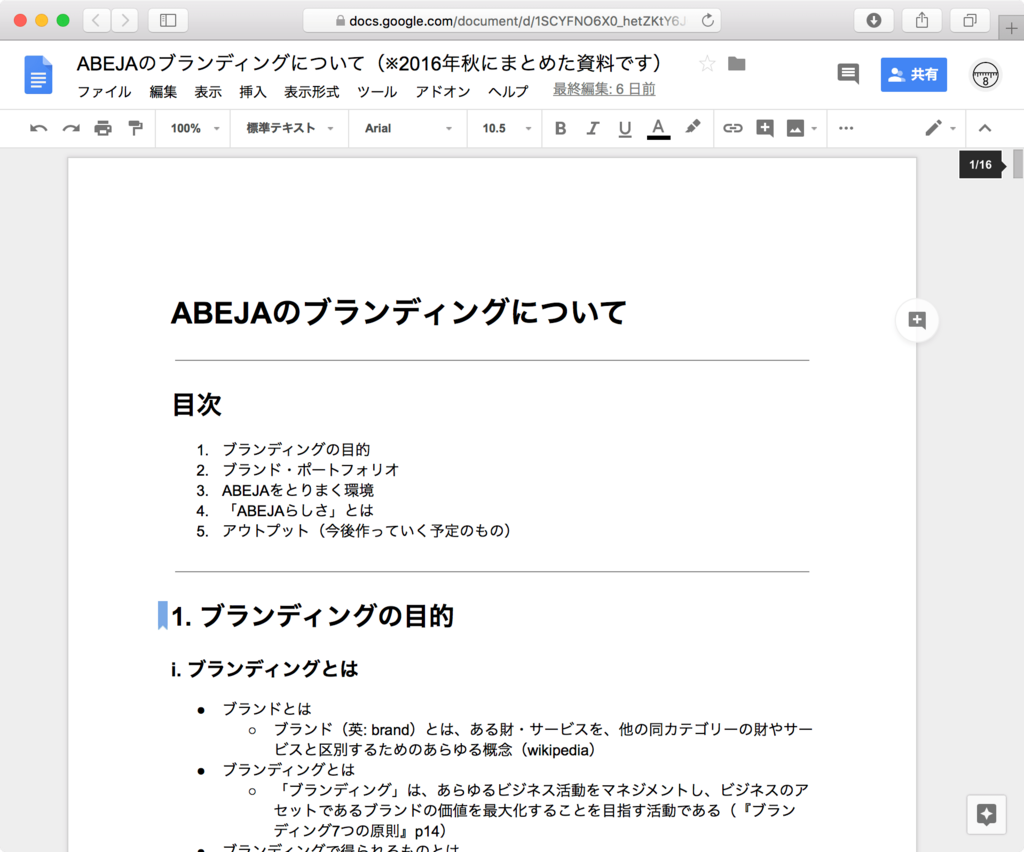Click TOC entry ブランド・ポートフォリオ
The height and width of the screenshot is (852, 1024).
[x=310, y=469]
